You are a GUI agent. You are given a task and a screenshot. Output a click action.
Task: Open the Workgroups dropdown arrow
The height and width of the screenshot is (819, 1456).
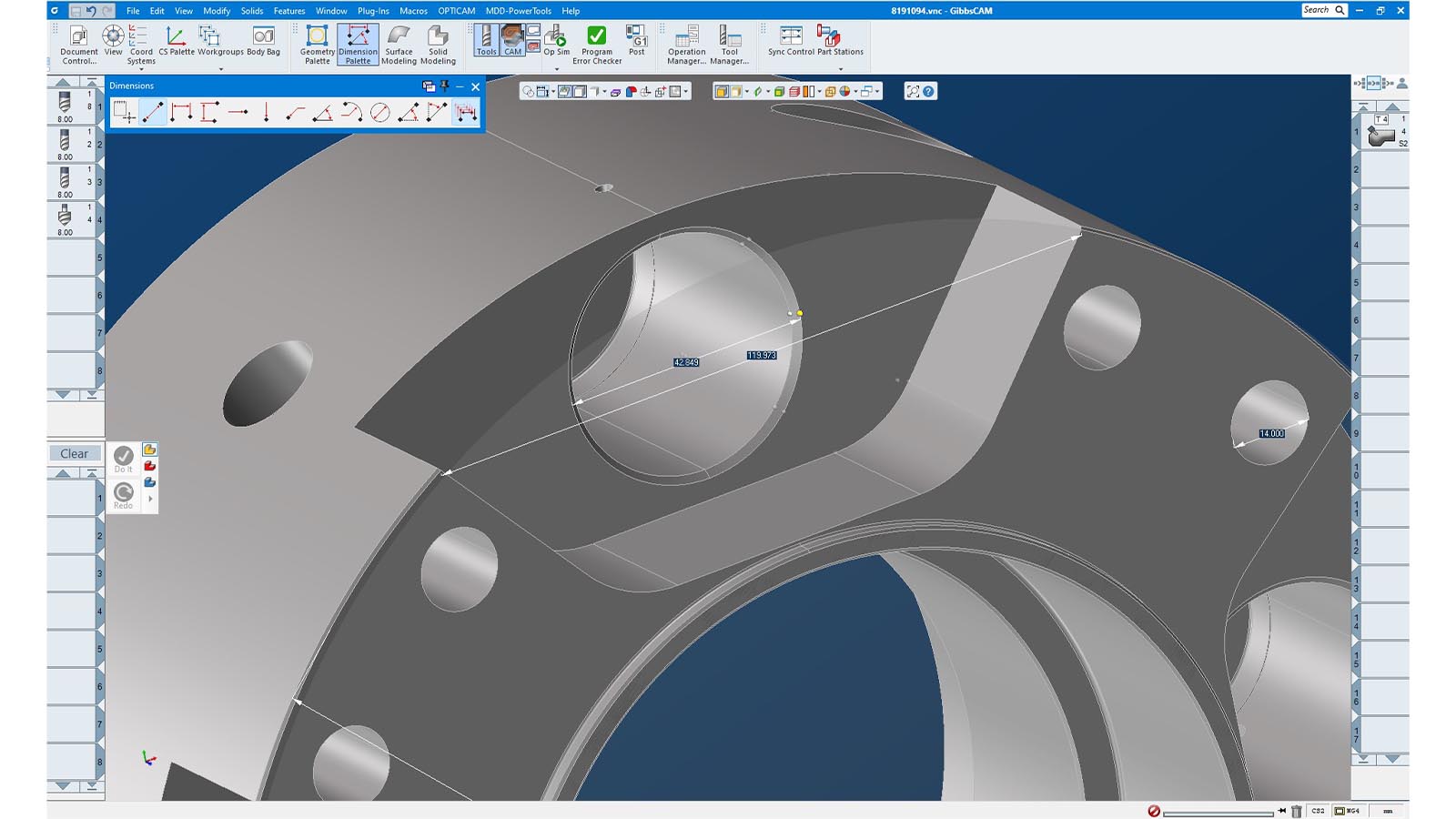coord(220,69)
